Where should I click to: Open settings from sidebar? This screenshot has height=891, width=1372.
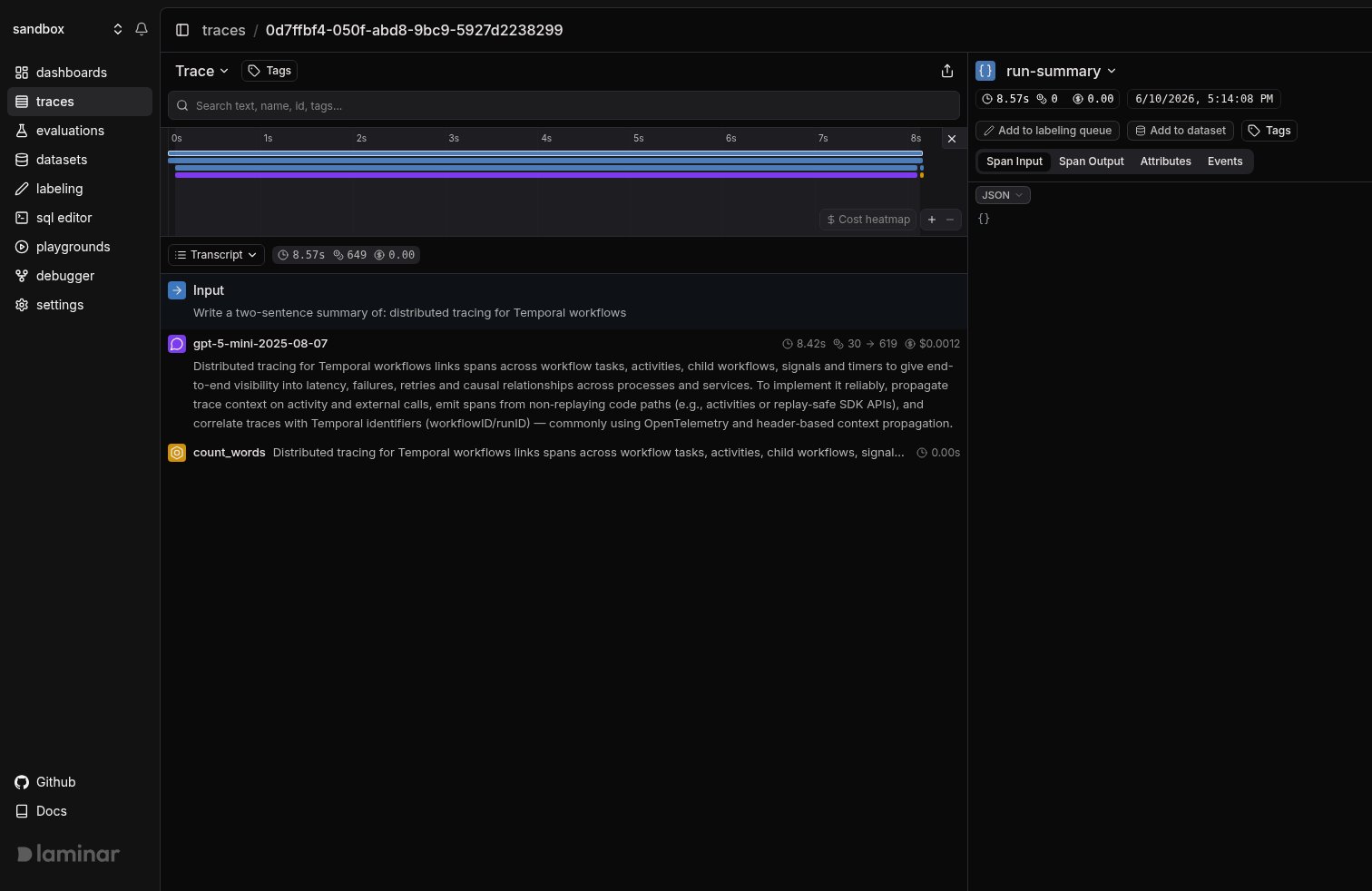(79, 305)
